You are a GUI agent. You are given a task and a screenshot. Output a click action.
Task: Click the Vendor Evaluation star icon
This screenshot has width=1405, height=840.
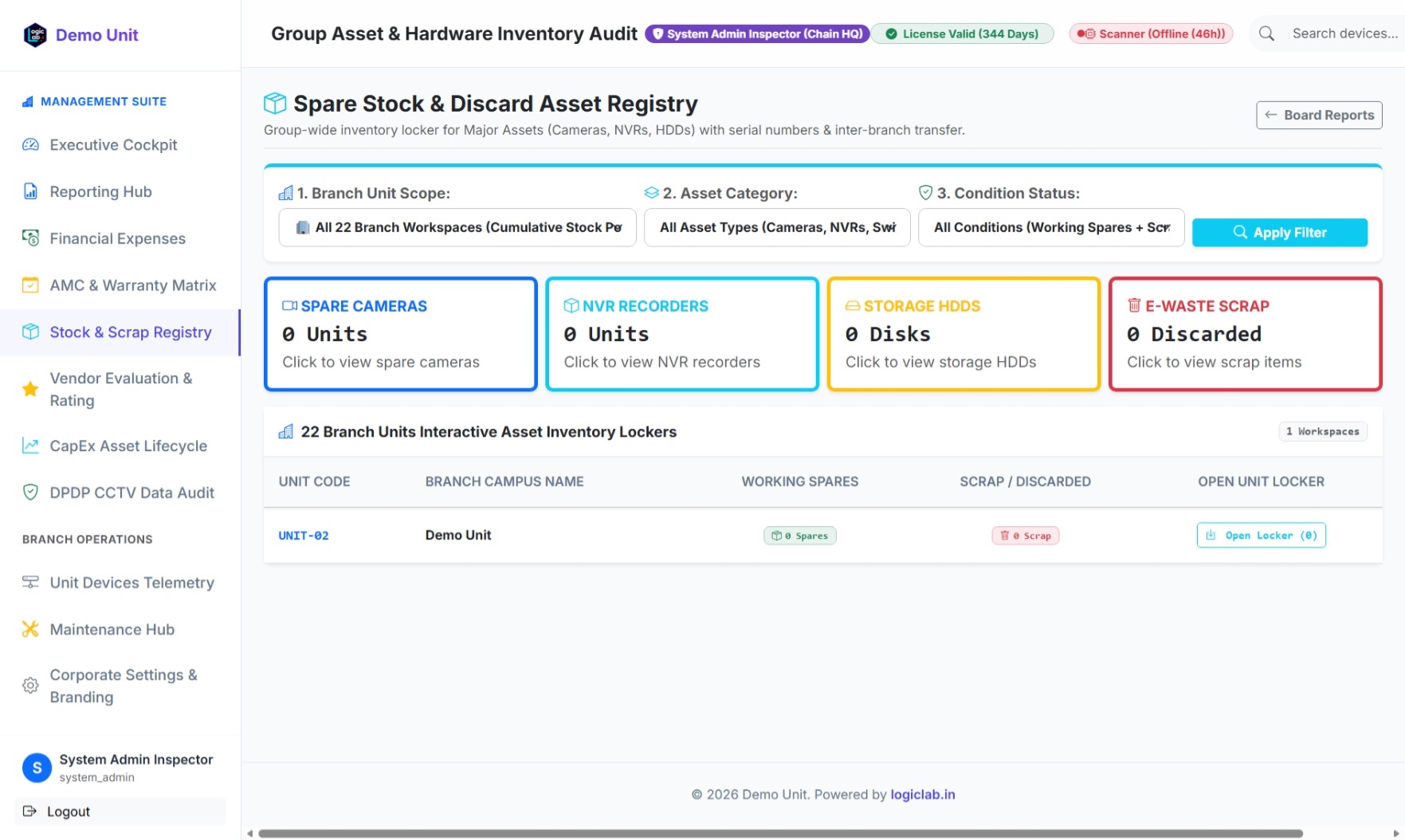tap(30, 389)
